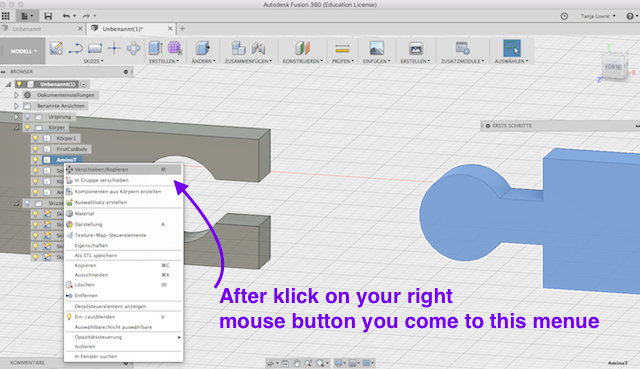Choose the Rectangle sketch tool
Image resolution: width=640 pixels, height=369 pixels.
coord(95,49)
